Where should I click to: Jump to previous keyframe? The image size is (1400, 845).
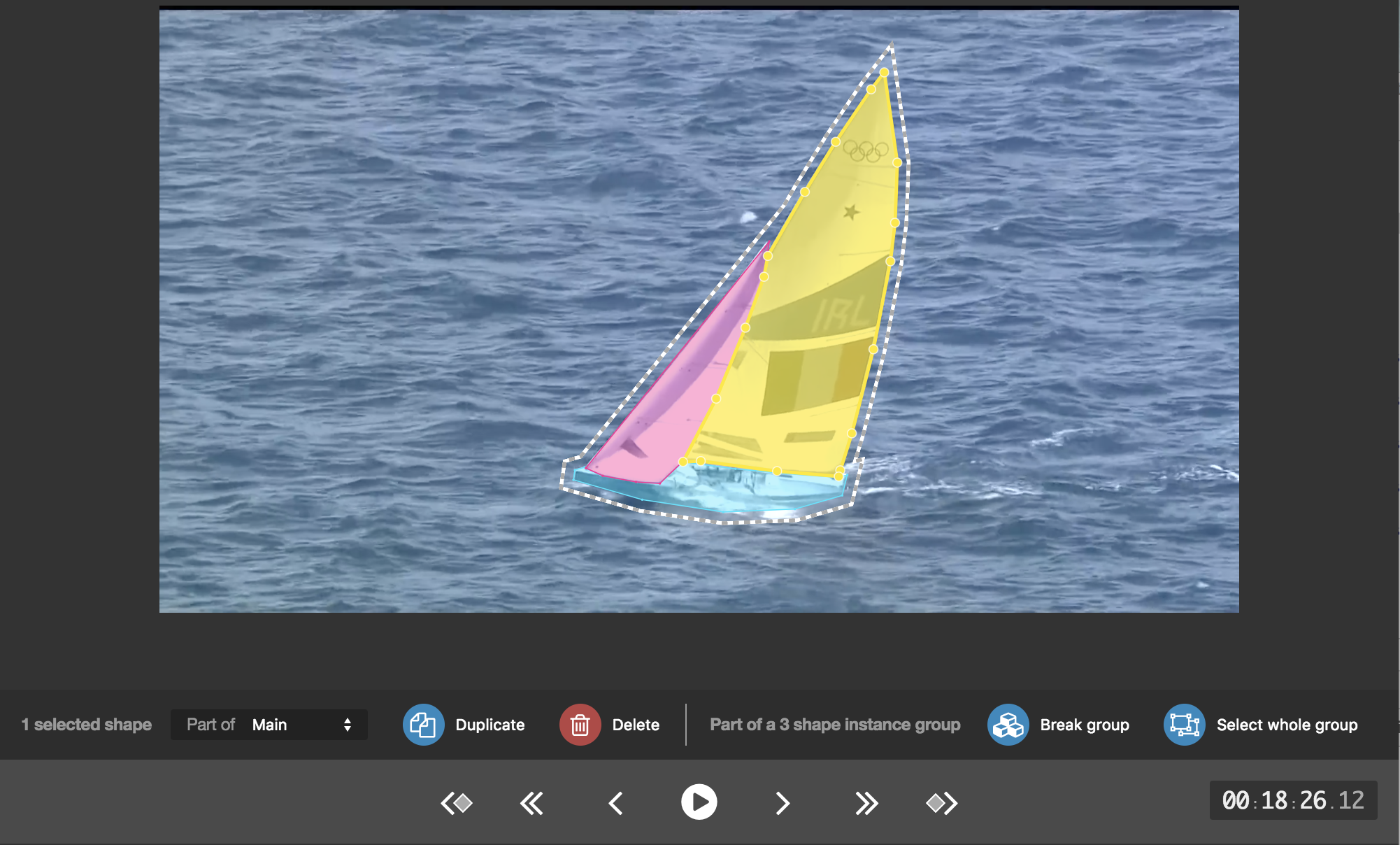tap(457, 803)
